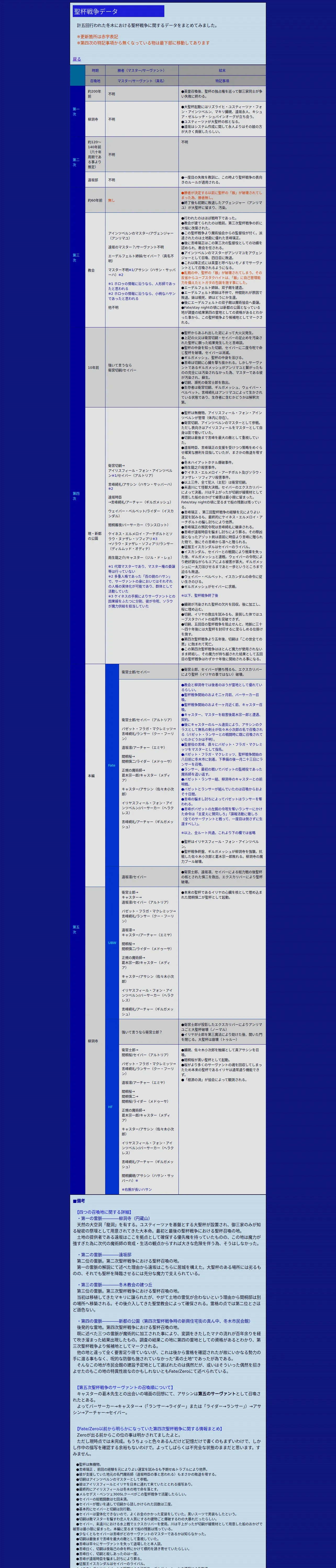336x1568 pixels.
Task: Click the 召喚地 header cell
Action: click(x=95, y=80)
